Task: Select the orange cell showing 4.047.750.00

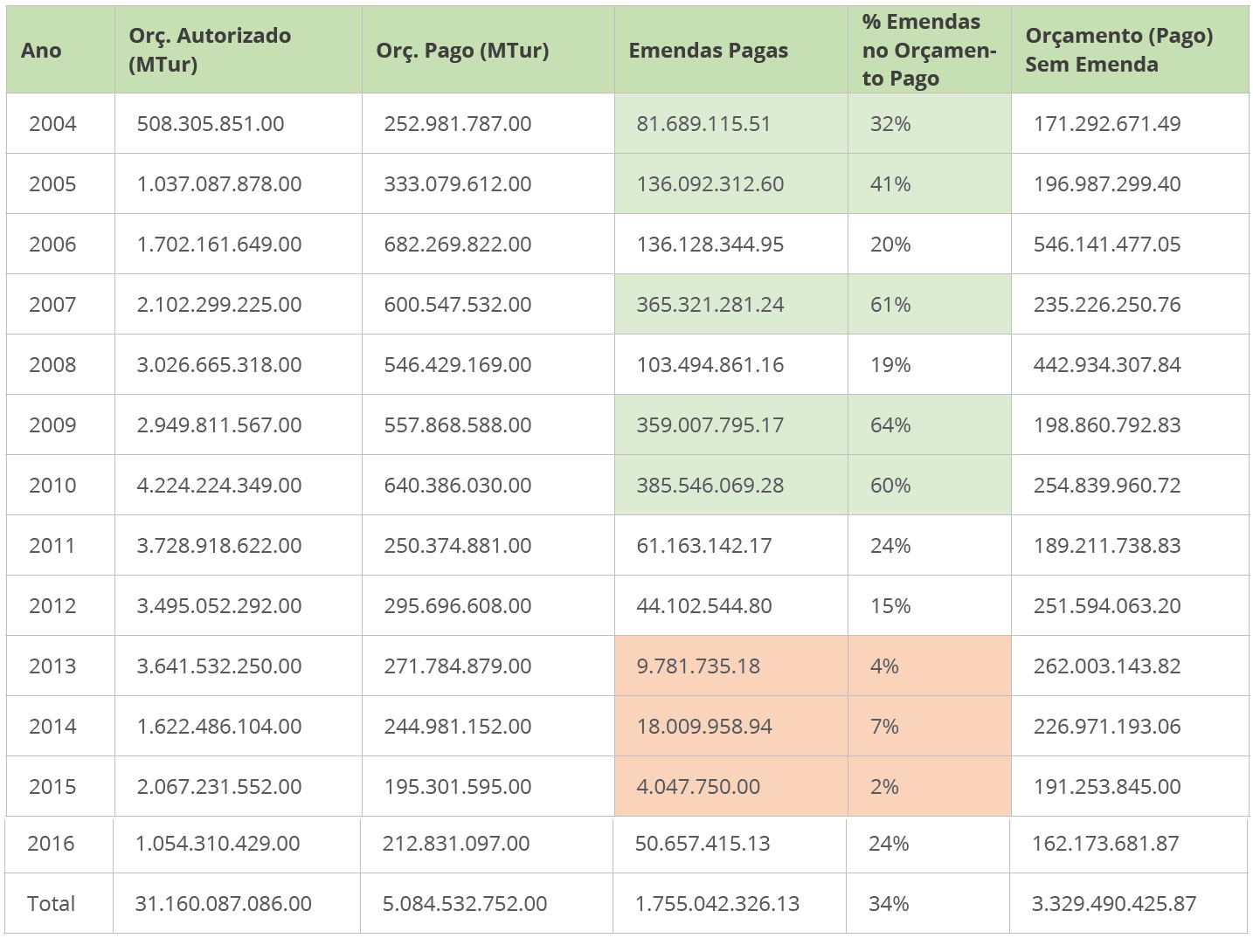Action: pos(698,787)
